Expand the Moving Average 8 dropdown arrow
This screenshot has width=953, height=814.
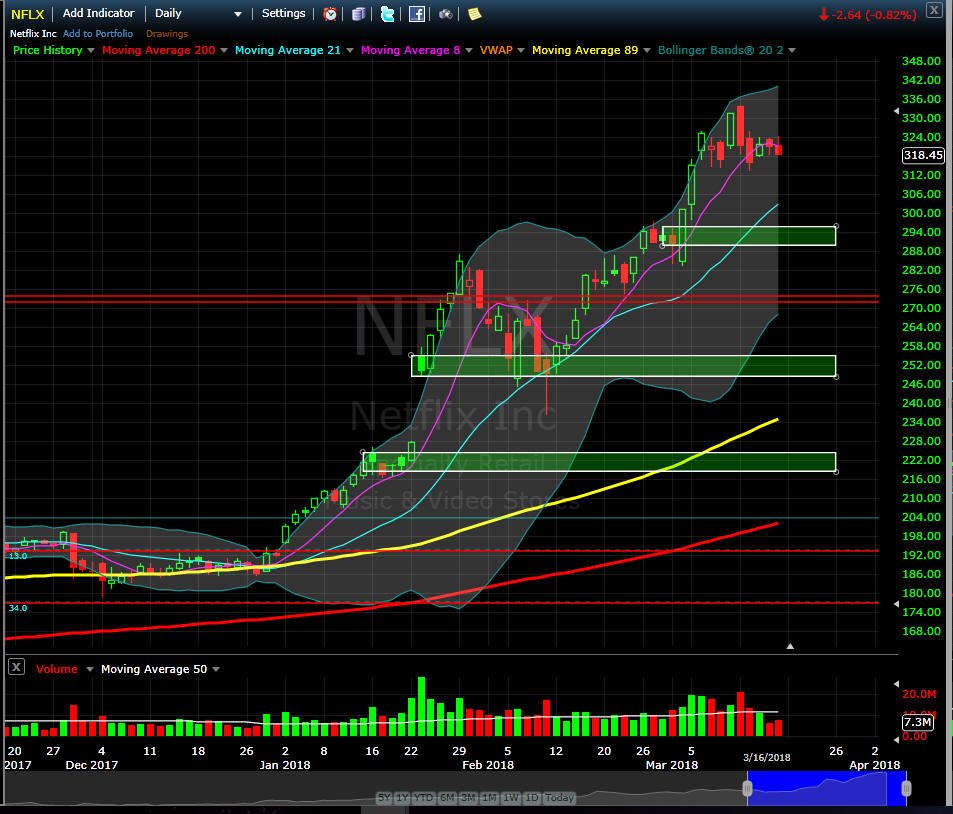(469, 50)
